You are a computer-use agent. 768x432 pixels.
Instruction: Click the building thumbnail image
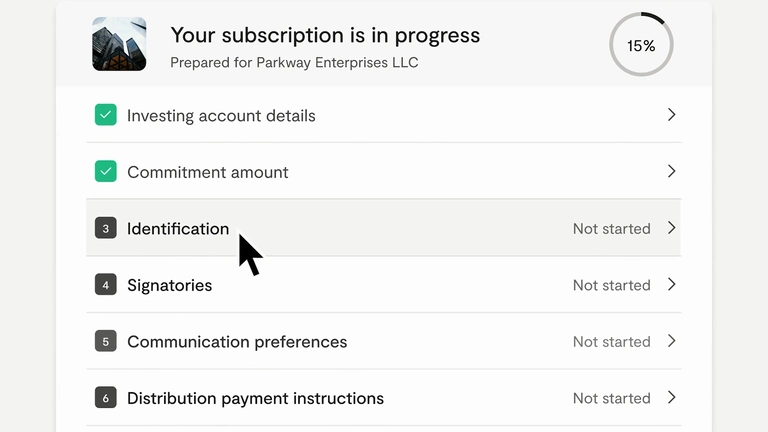point(119,44)
